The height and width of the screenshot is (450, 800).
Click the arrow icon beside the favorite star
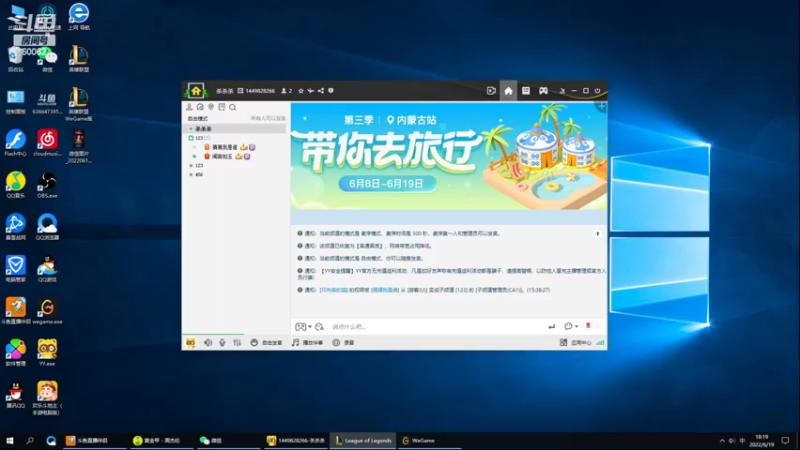tap(311, 91)
